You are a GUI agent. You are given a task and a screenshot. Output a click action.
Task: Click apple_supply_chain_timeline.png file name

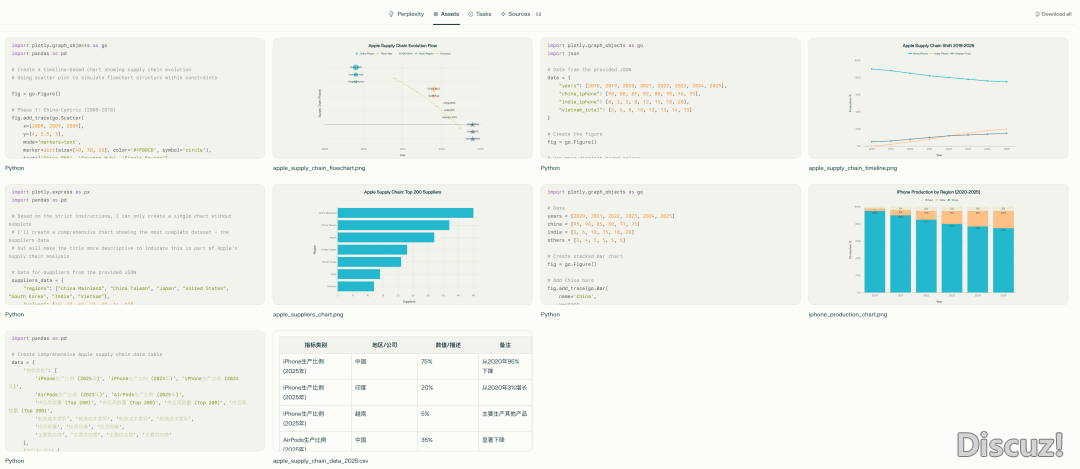(853, 168)
